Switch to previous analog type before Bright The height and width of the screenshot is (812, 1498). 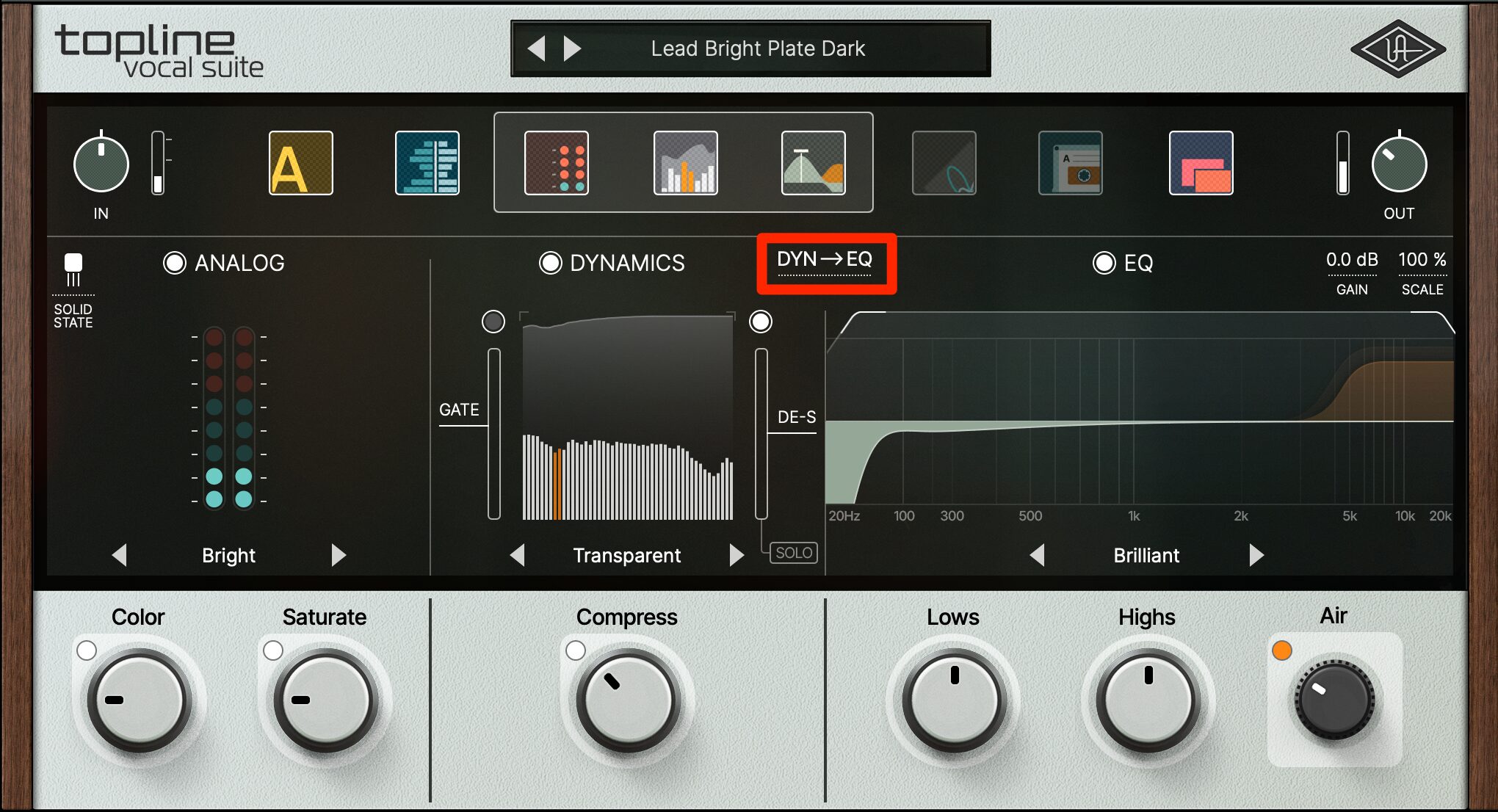point(120,555)
